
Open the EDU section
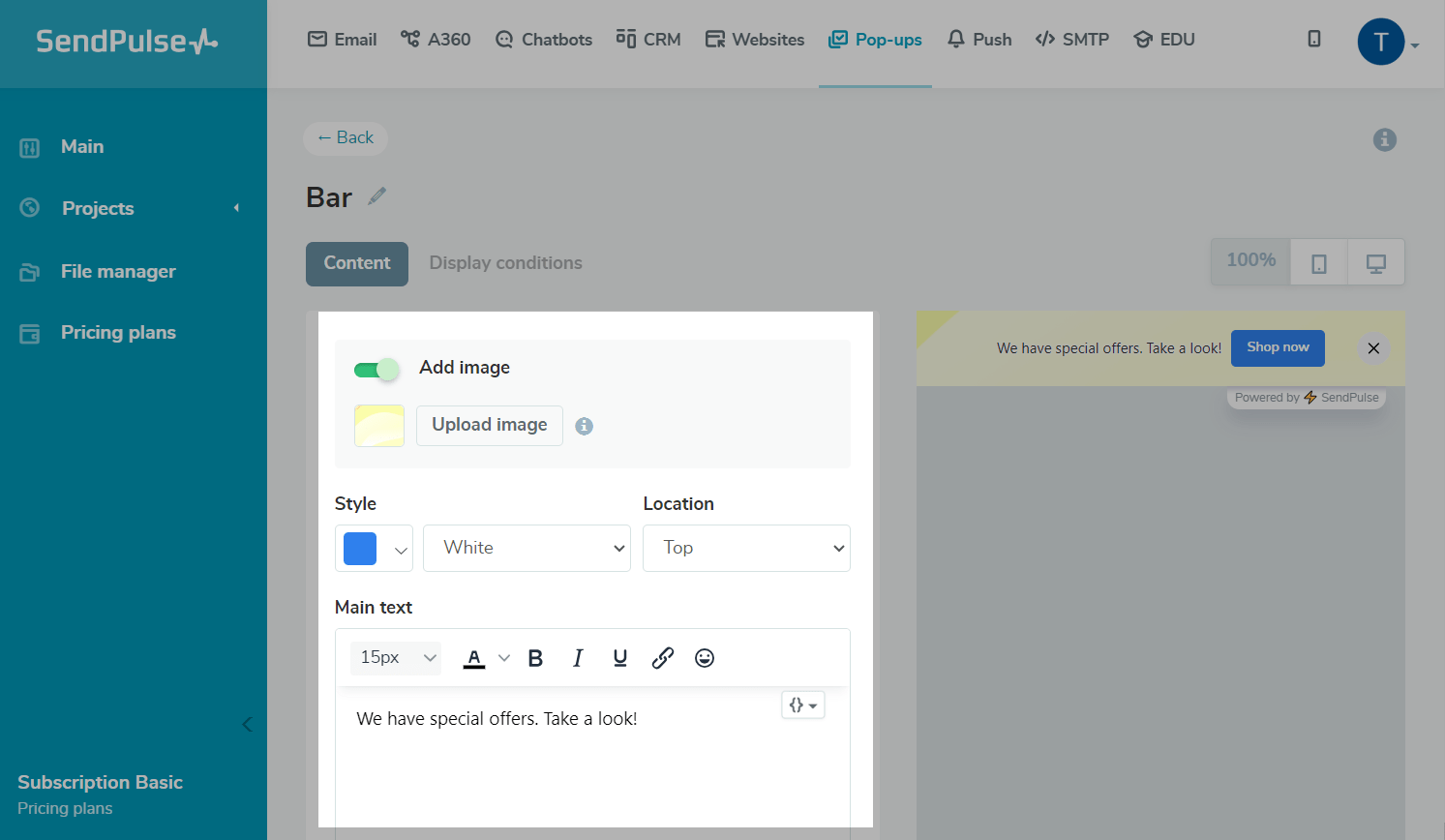pyautogui.click(x=1164, y=40)
